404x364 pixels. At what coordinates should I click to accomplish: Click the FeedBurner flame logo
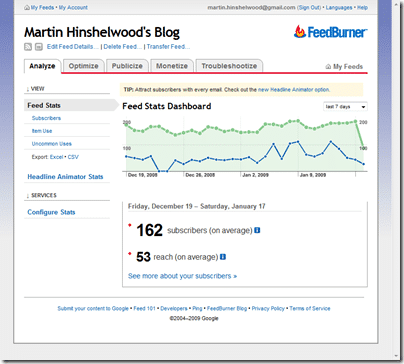[300, 32]
